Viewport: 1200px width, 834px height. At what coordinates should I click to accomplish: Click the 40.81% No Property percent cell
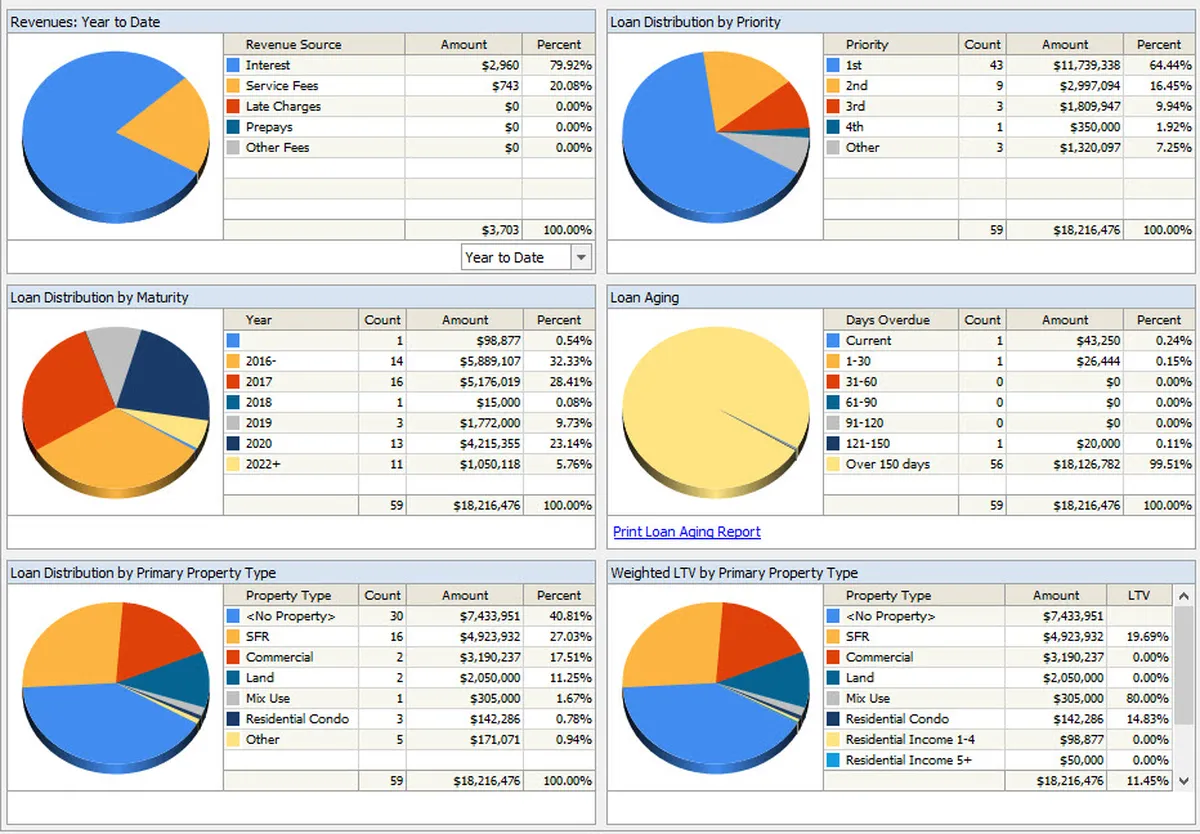tap(559, 616)
